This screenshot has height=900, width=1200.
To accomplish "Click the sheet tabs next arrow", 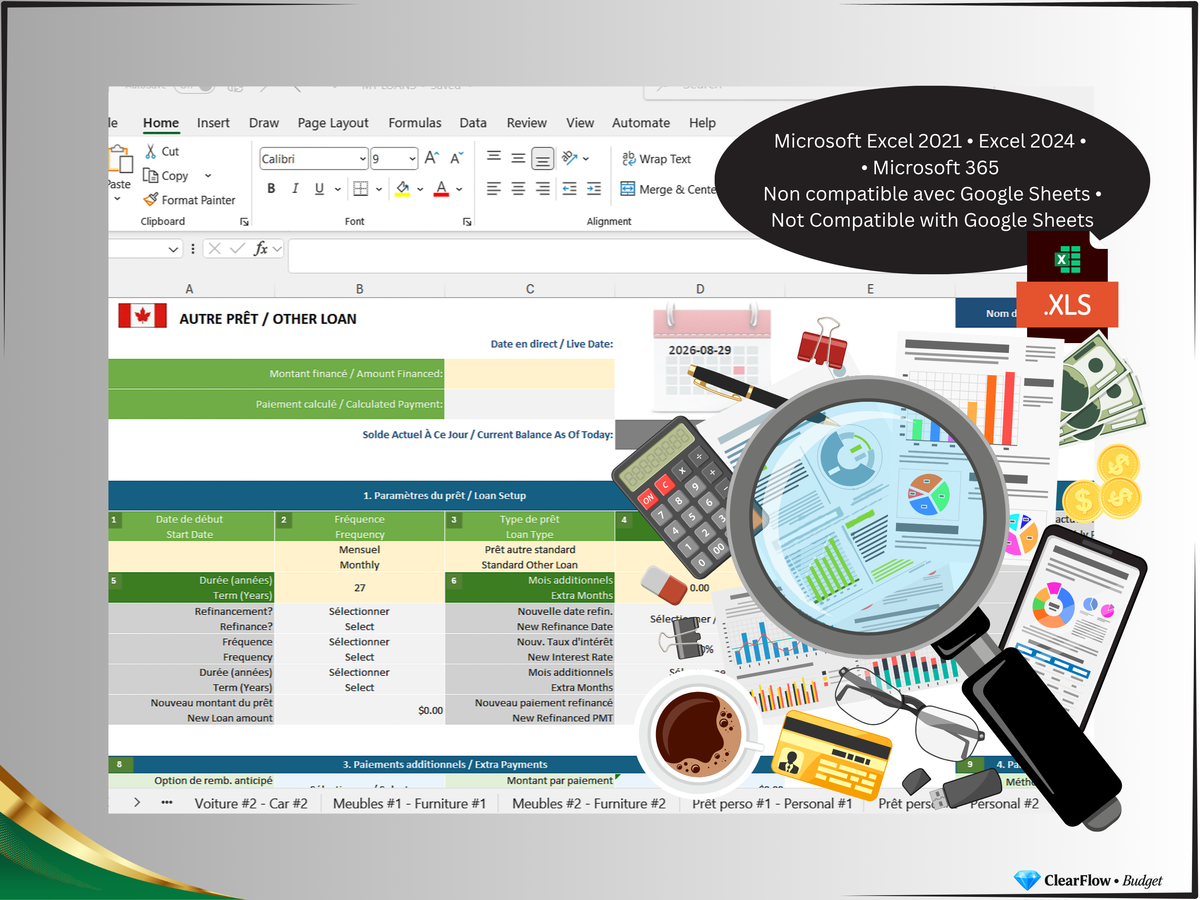I will (x=137, y=803).
